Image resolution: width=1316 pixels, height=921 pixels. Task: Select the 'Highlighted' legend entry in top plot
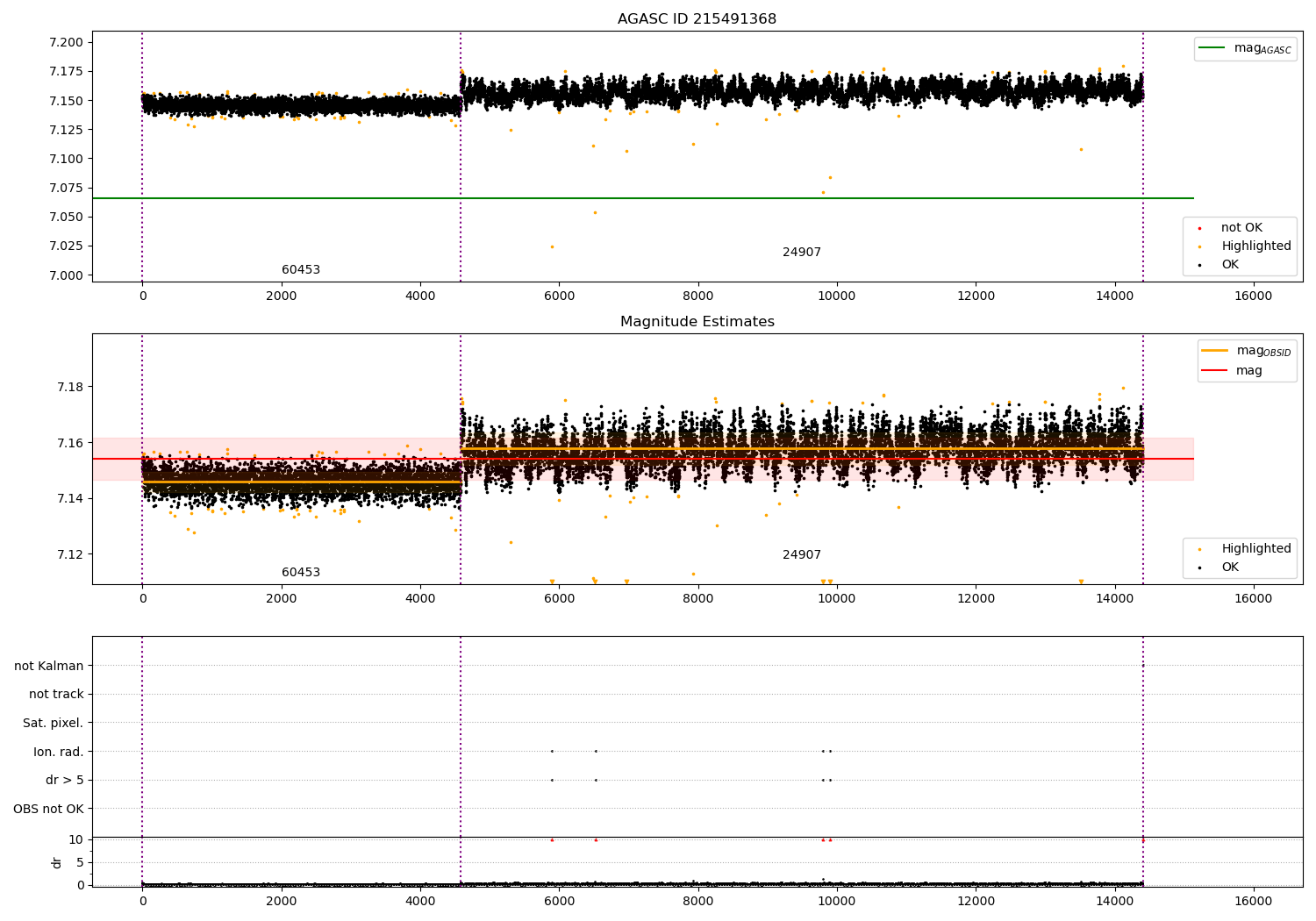[1255, 246]
